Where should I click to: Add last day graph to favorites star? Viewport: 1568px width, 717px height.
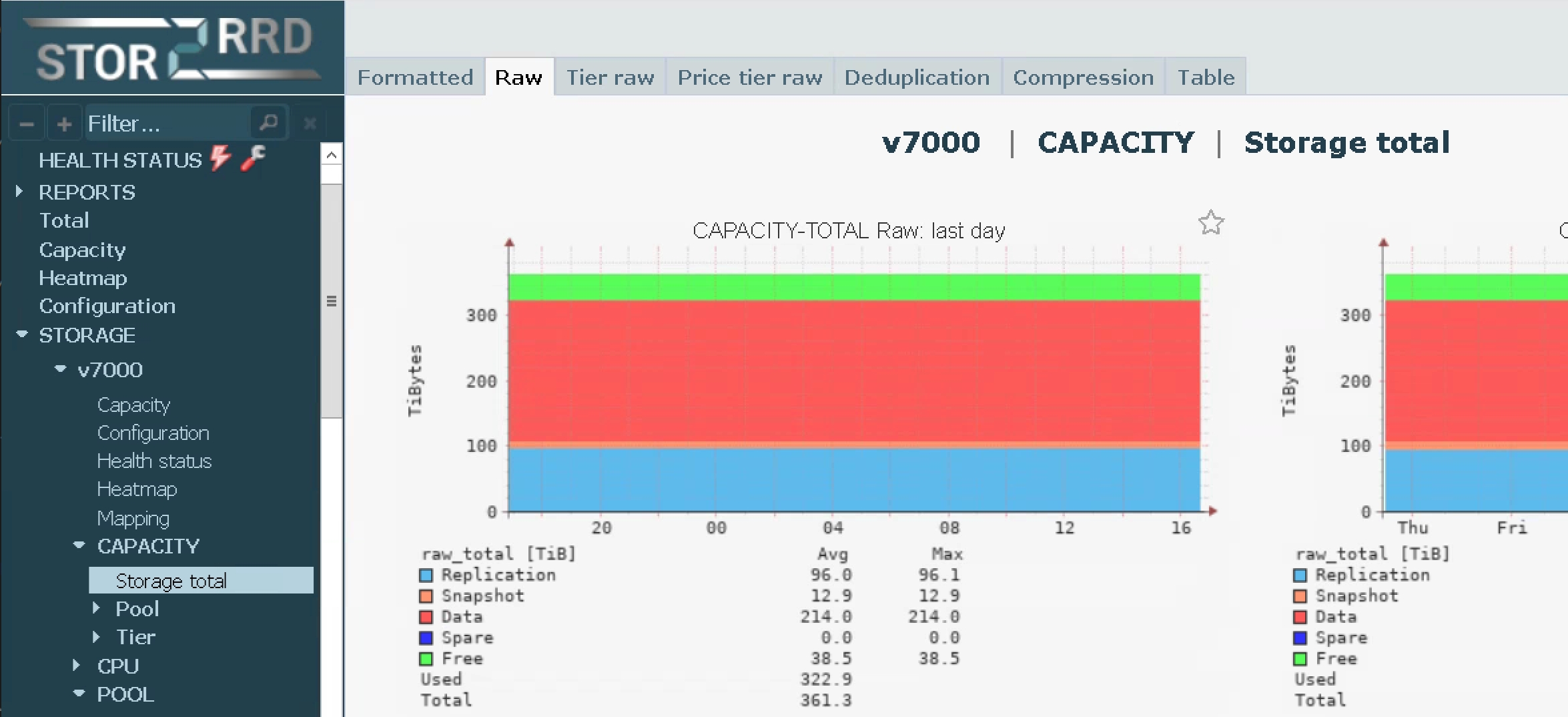[1211, 223]
